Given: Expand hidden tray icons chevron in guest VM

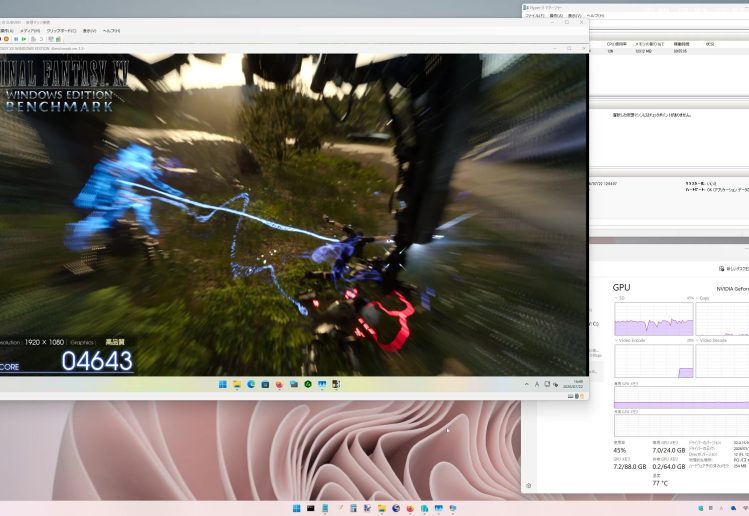Looking at the screenshot, I should pyautogui.click(x=527, y=384).
